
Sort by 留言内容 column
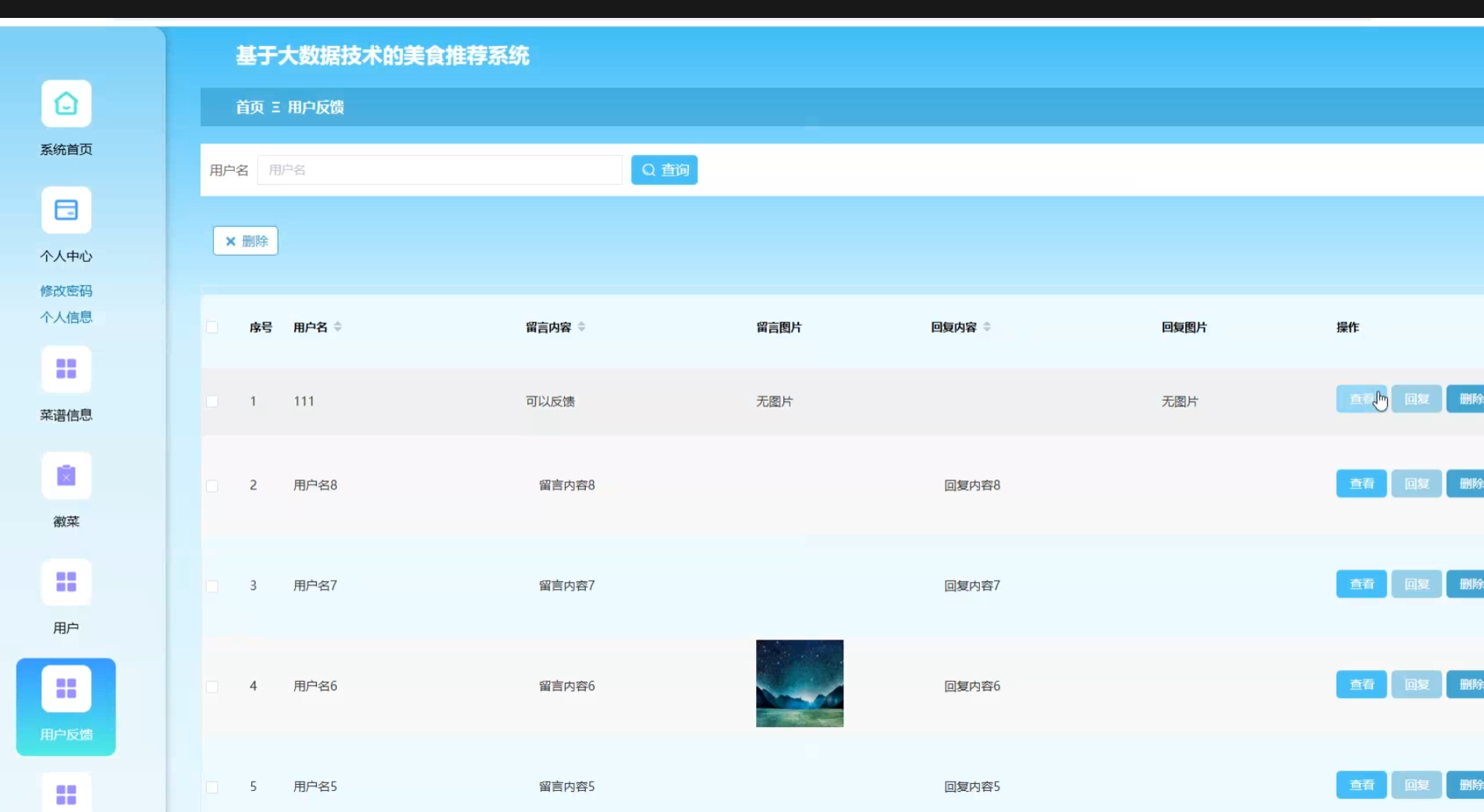click(x=581, y=327)
